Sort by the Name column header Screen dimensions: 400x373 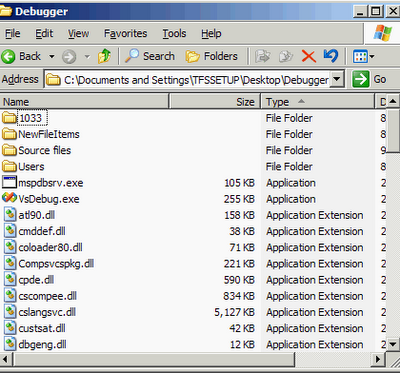pos(85,101)
